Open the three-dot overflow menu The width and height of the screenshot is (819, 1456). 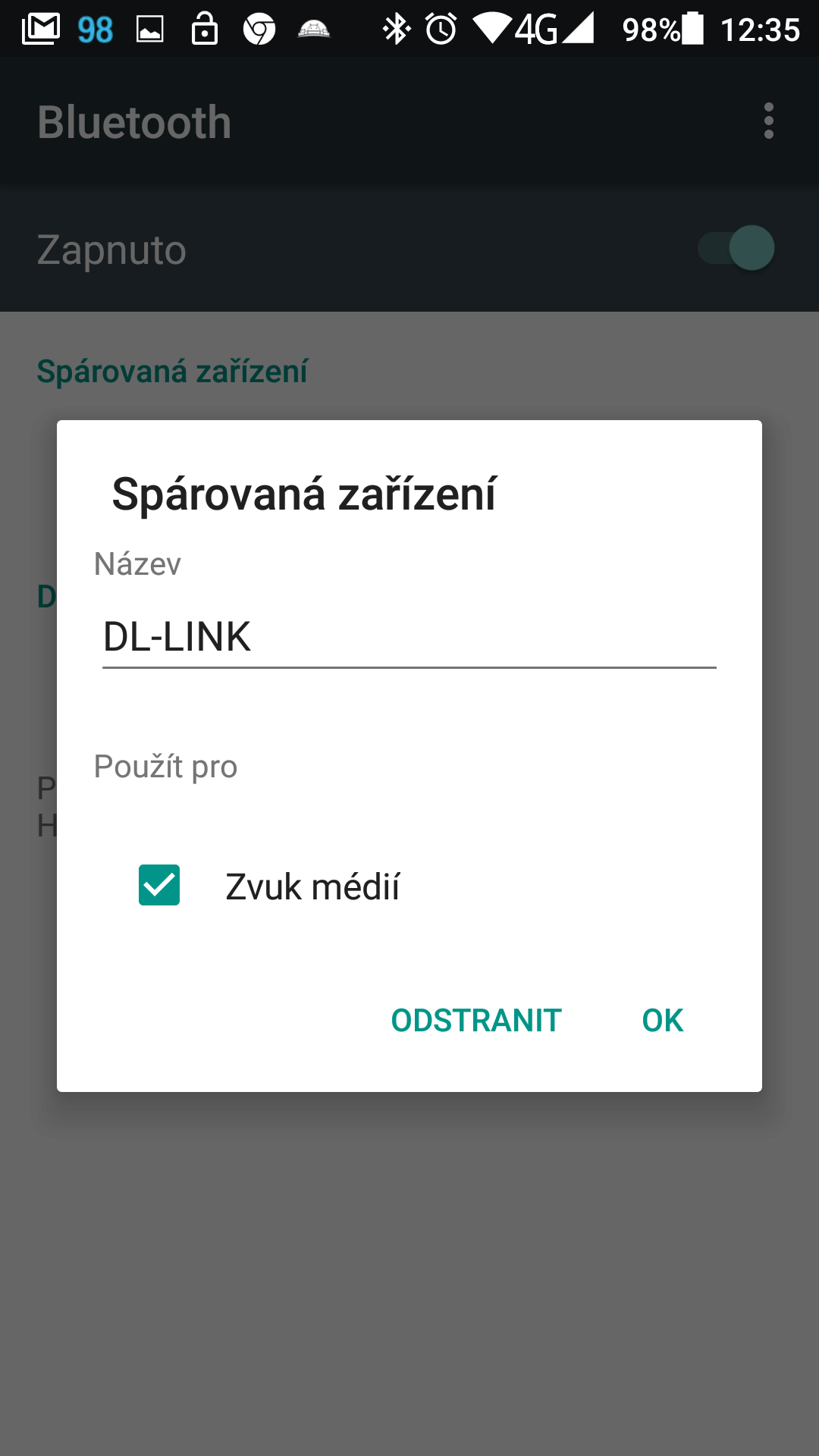coord(768,121)
